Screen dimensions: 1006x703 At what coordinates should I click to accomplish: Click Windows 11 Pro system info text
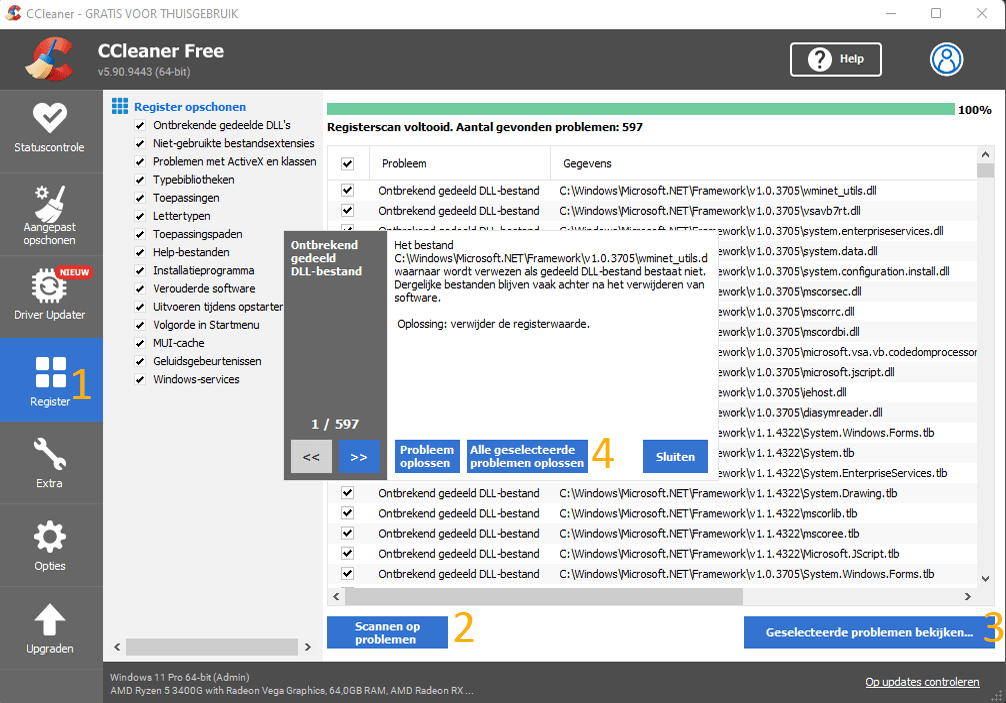(180, 677)
